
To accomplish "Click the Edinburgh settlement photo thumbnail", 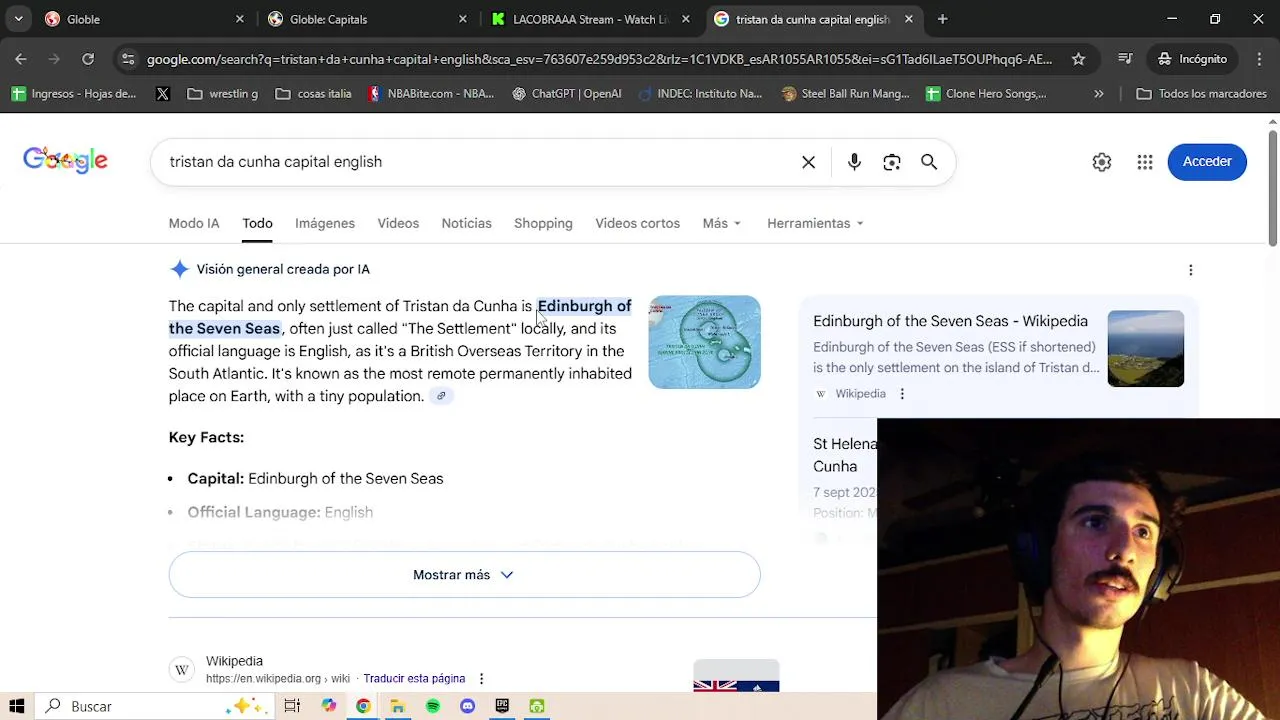I will [1146, 348].
